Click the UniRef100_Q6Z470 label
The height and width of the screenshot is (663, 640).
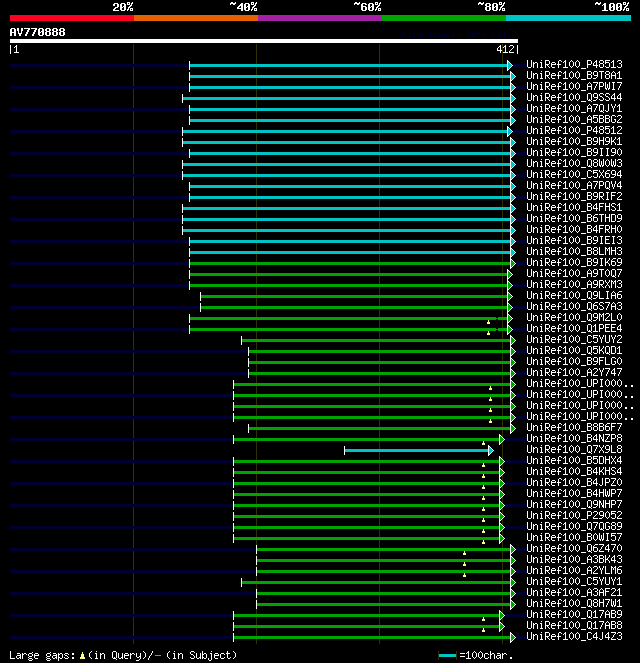tap(574, 548)
